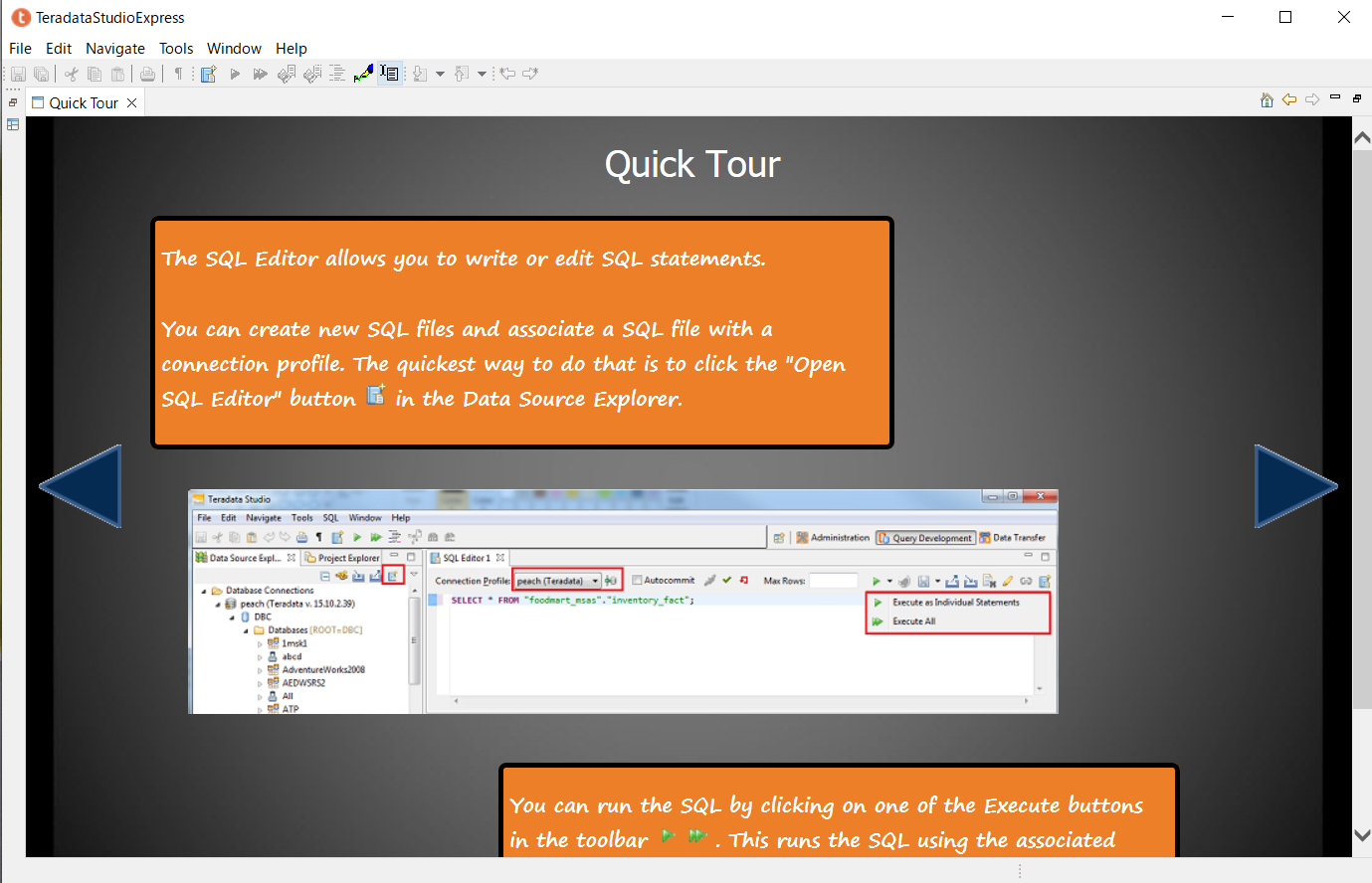Restore the Quick Tour page size

(1356, 99)
